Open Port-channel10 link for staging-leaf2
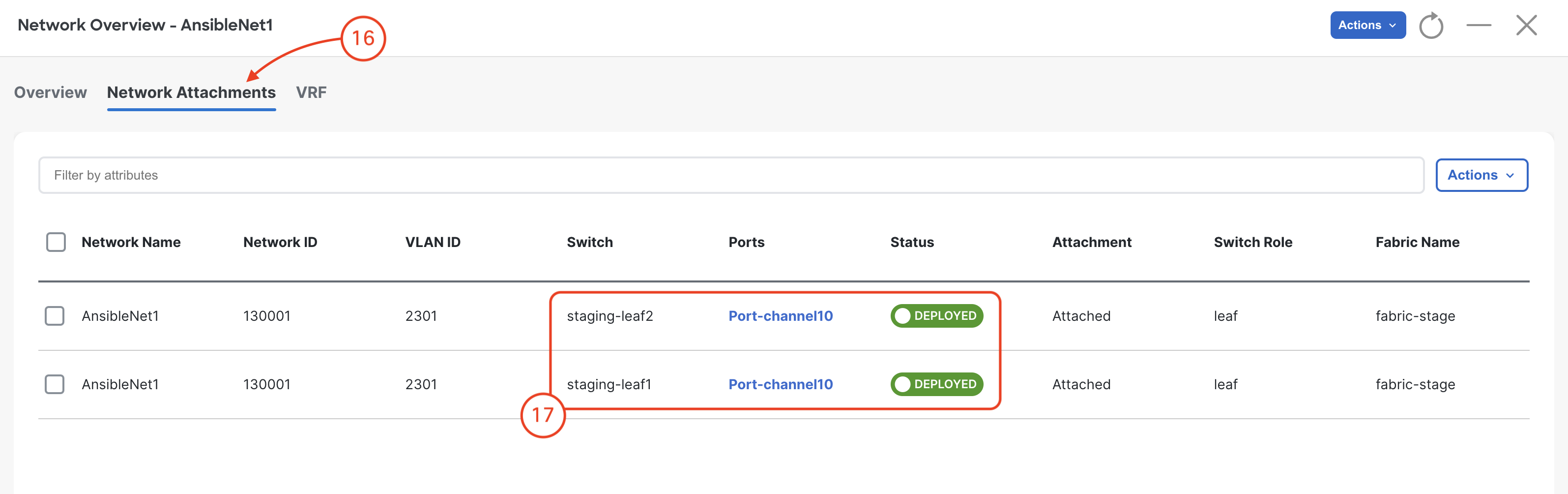The width and height of the screenshot is (1568, 494). pos(781,316)
